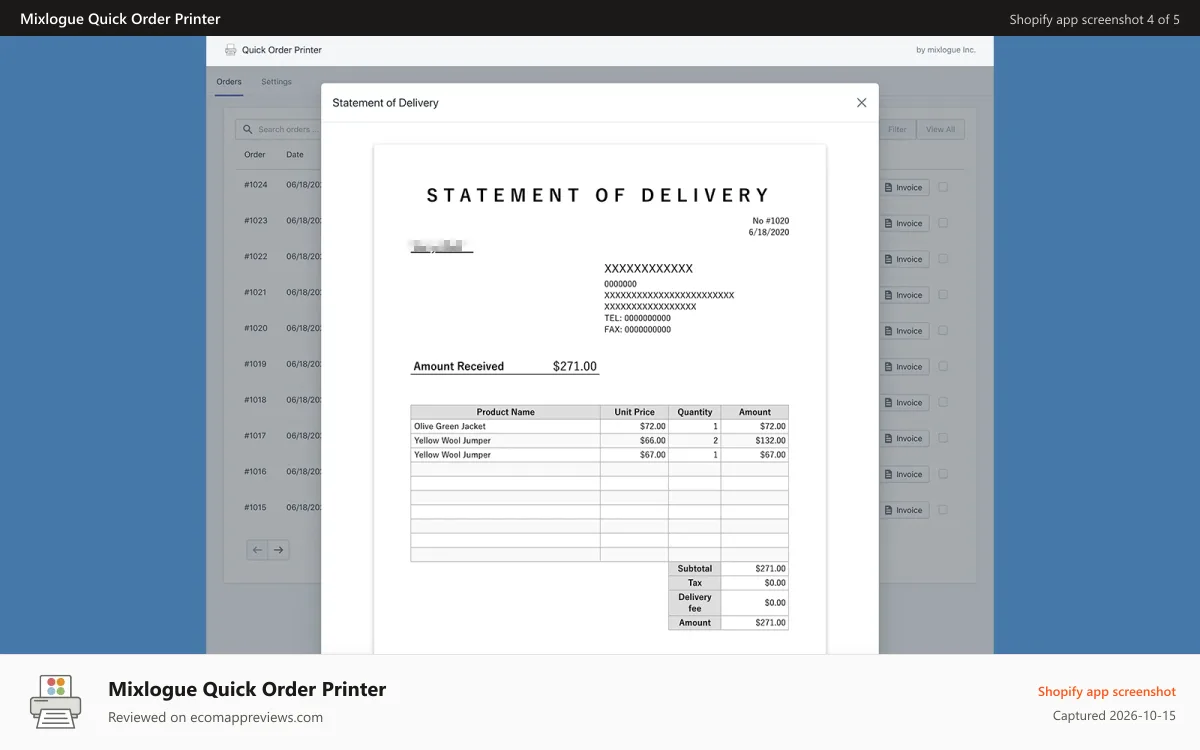
Task: Click order number #1017 in list
Action: pyautogui.click(x=256, y=436)
